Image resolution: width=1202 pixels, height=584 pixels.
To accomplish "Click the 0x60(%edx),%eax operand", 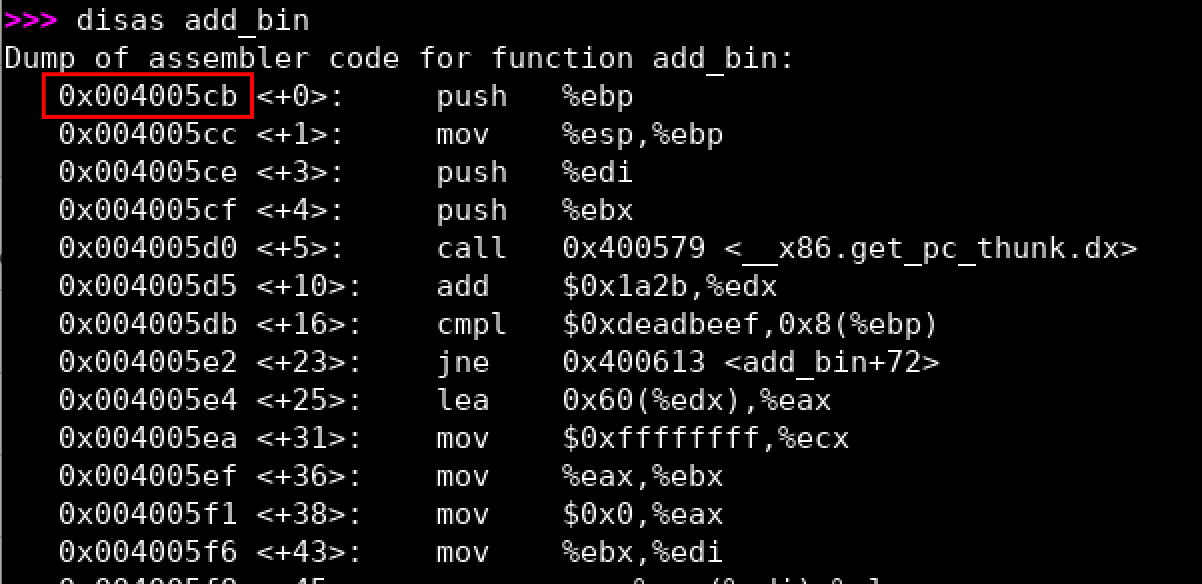I will click(x=697, y=400).
